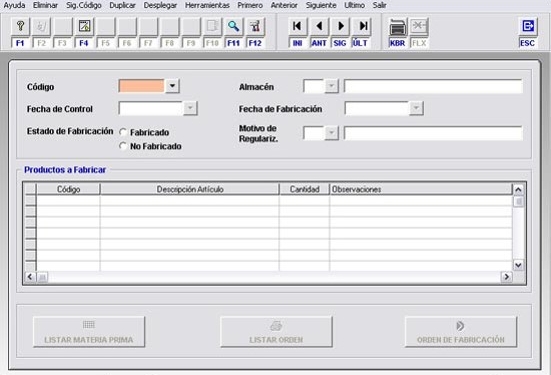This screenshot has height=375, width=551.
Task: Click first empty cell under Código column
Action: (x=69, y=200)
